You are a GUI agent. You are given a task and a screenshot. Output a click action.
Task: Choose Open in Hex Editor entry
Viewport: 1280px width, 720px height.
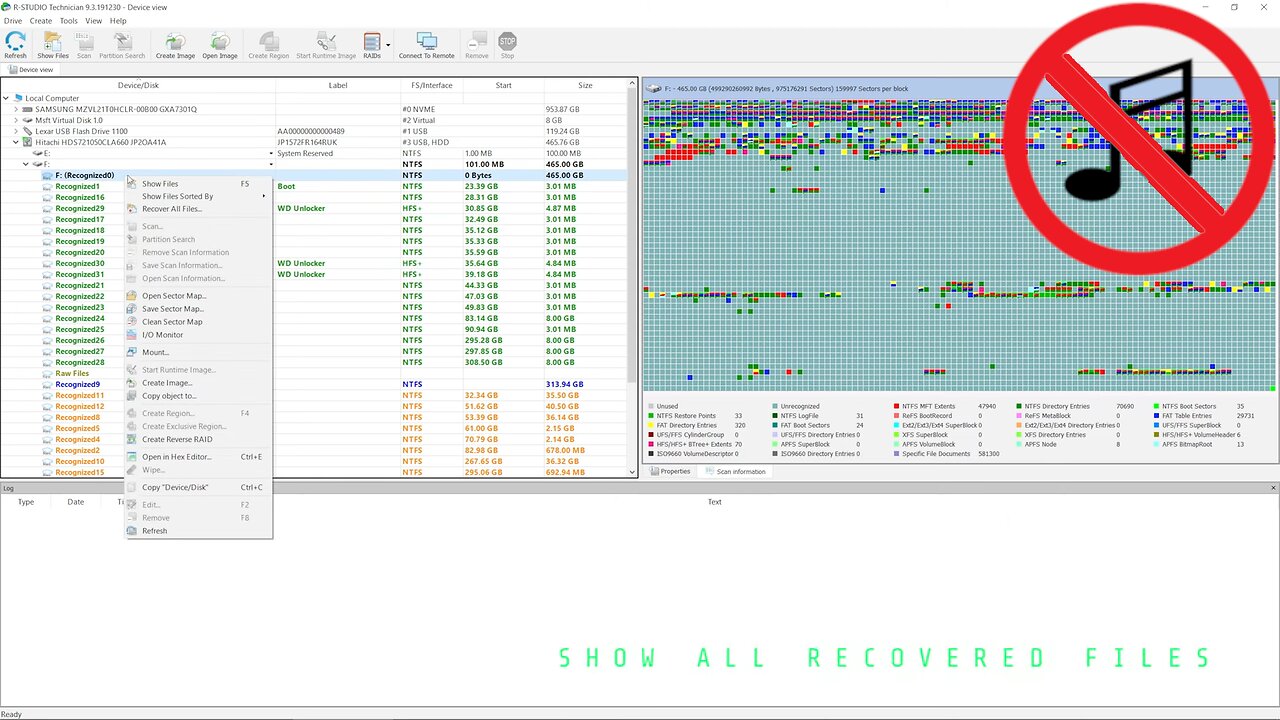point(198,457)
